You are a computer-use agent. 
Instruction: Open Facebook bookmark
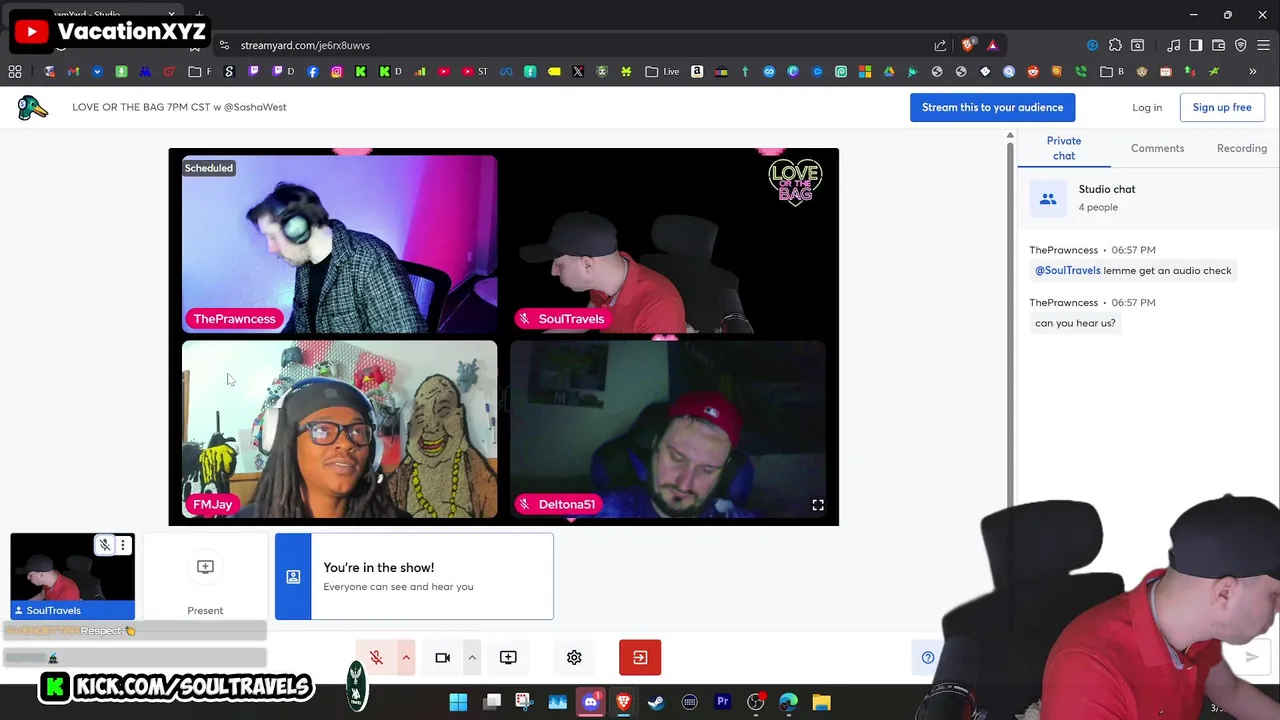pyautogui.click(x=313, y=71)
